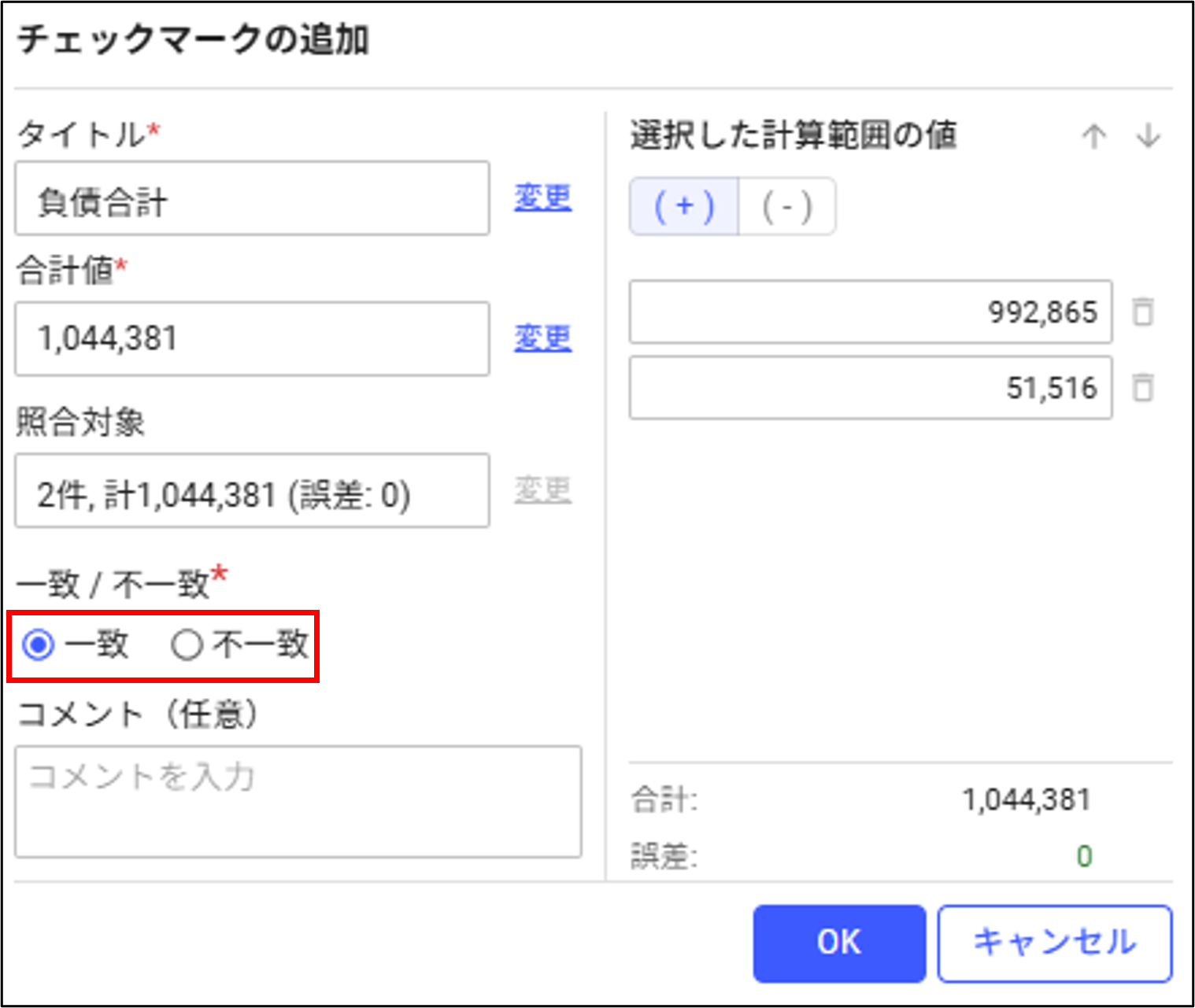The width and height of the screenshot is (1195, 1008).
Task: Confirm with the OK button
Action: 839,943
